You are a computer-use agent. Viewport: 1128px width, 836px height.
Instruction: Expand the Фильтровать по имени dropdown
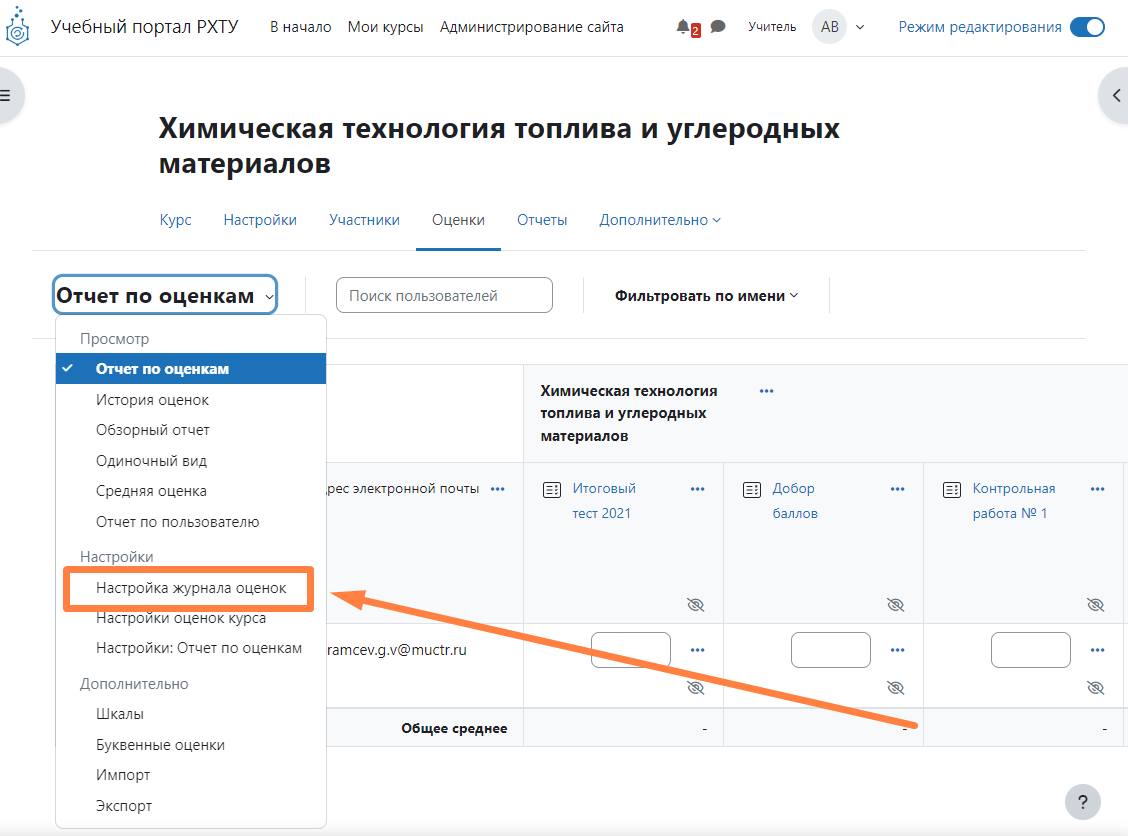point(706,295)
